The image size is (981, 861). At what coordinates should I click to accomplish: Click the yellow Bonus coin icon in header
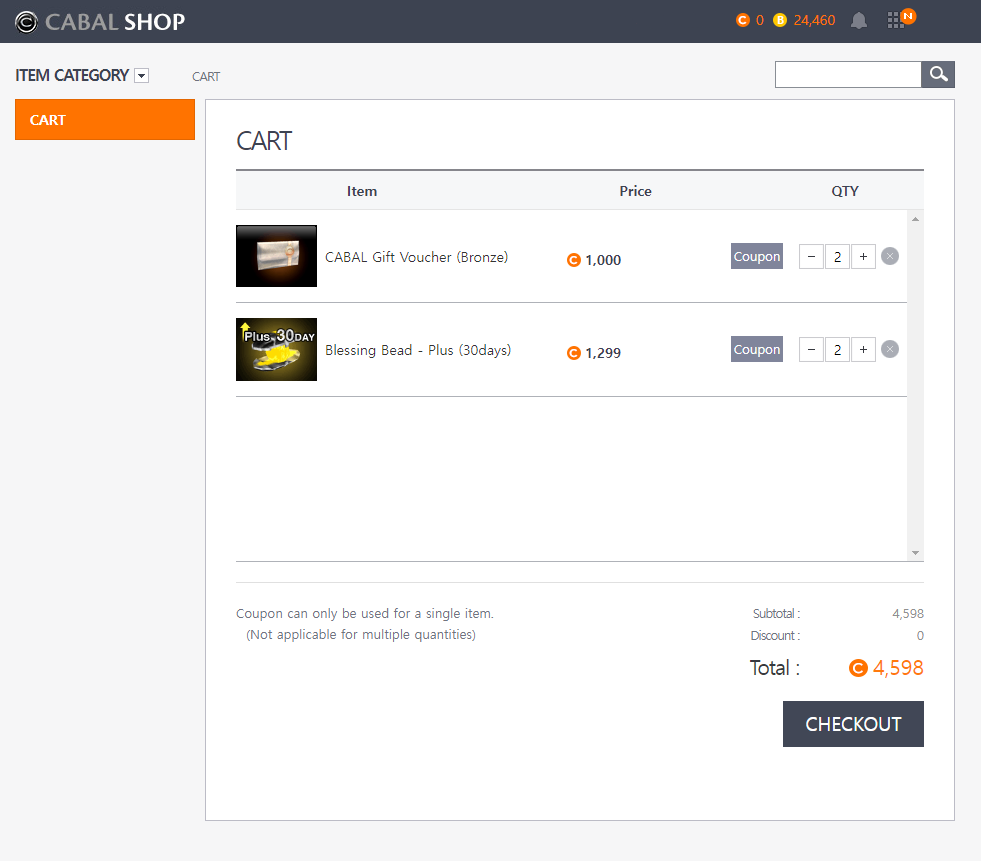tap(780, 20)
